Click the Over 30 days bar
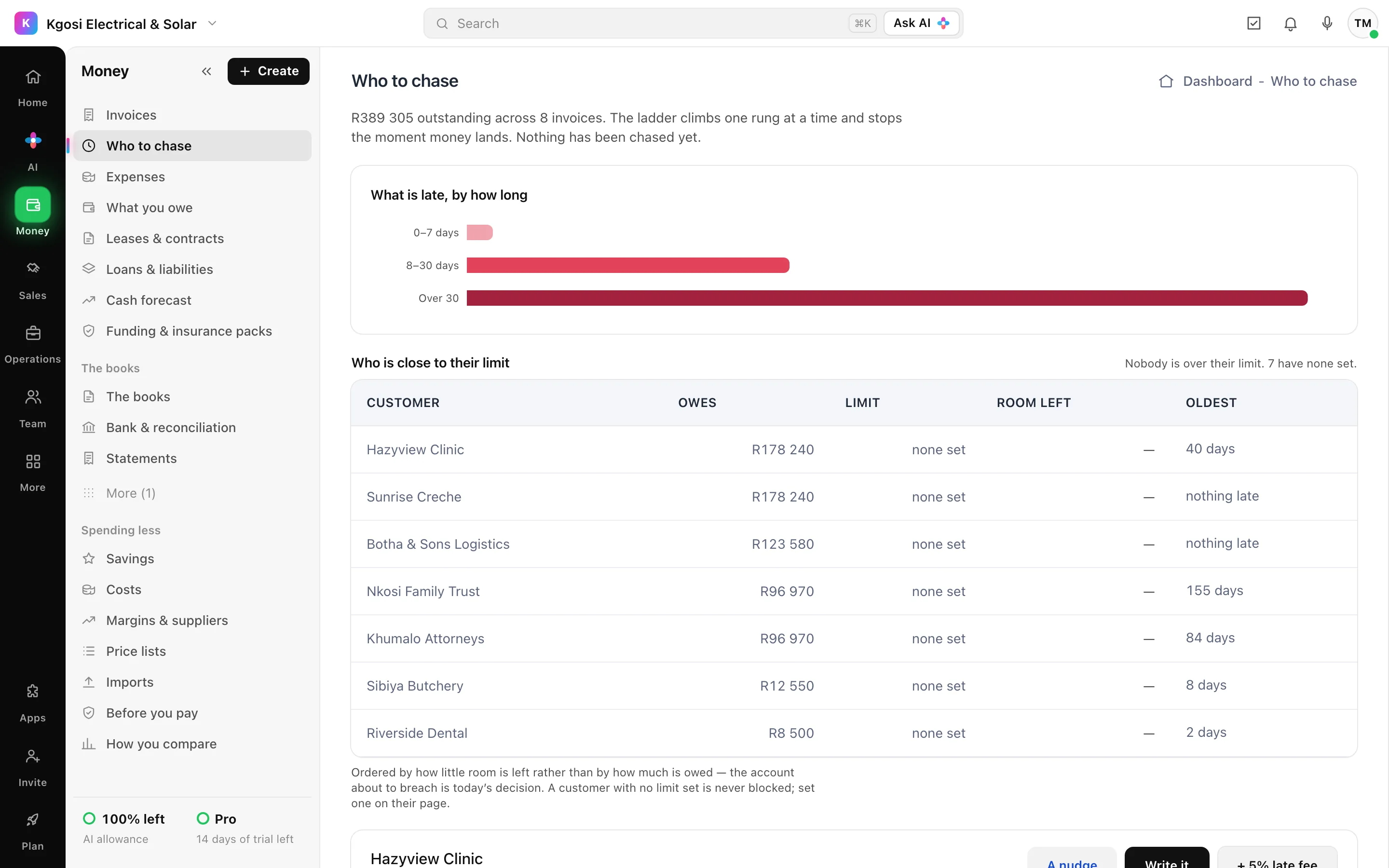This screenshot has width=1389, height=868. click(887, 298)
